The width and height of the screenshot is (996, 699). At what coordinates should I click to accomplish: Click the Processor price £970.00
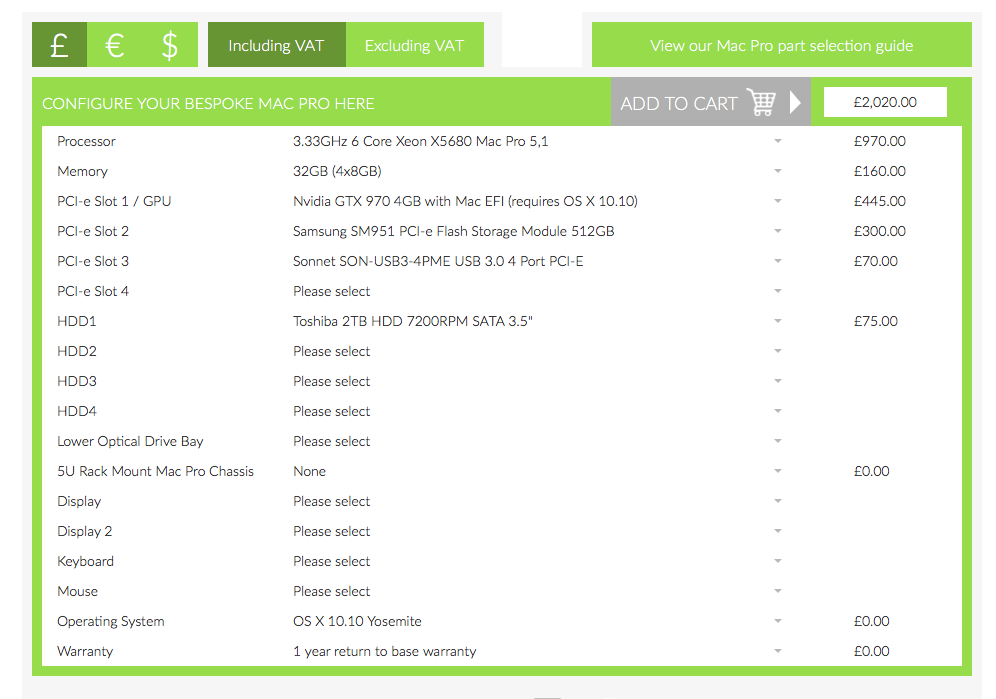pos(880,141)
